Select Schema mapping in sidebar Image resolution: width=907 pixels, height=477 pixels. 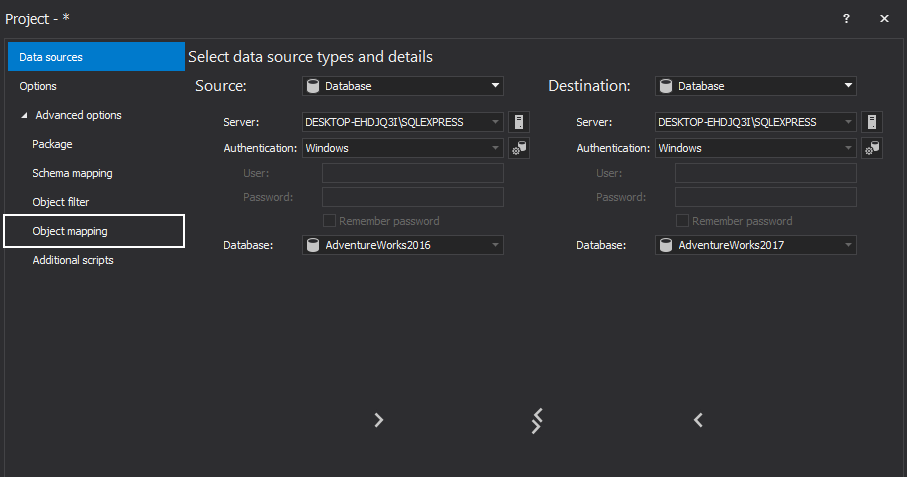72,173
